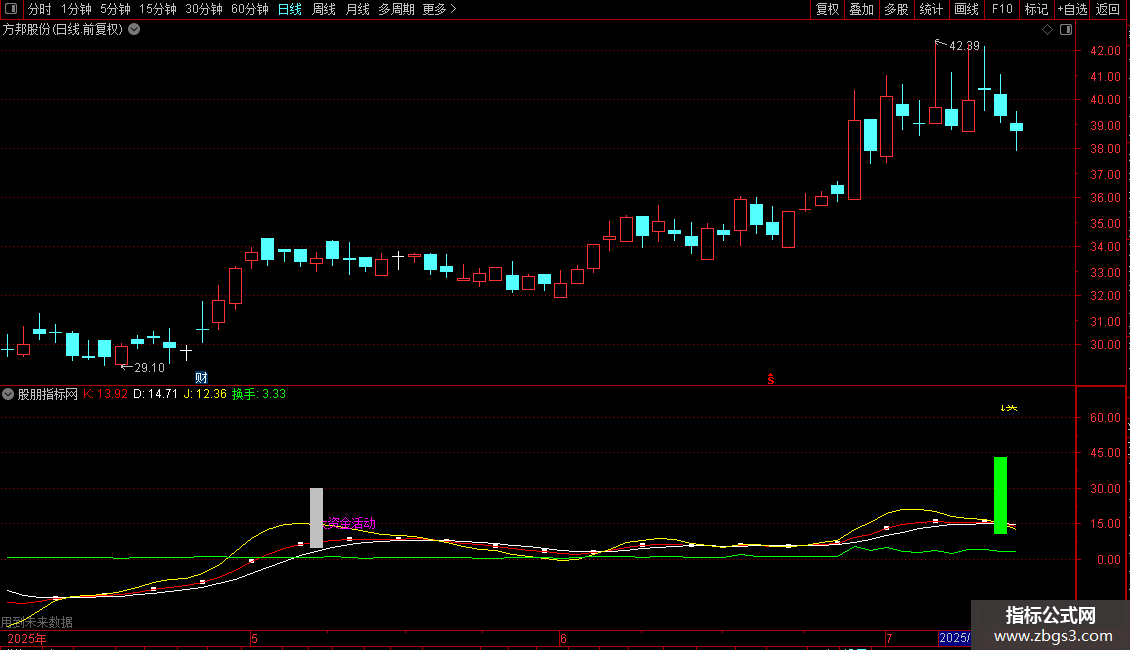The image size is (1130, 650).
Task: Click the 股朋指标网 indicator name
Action: point(48,394)
